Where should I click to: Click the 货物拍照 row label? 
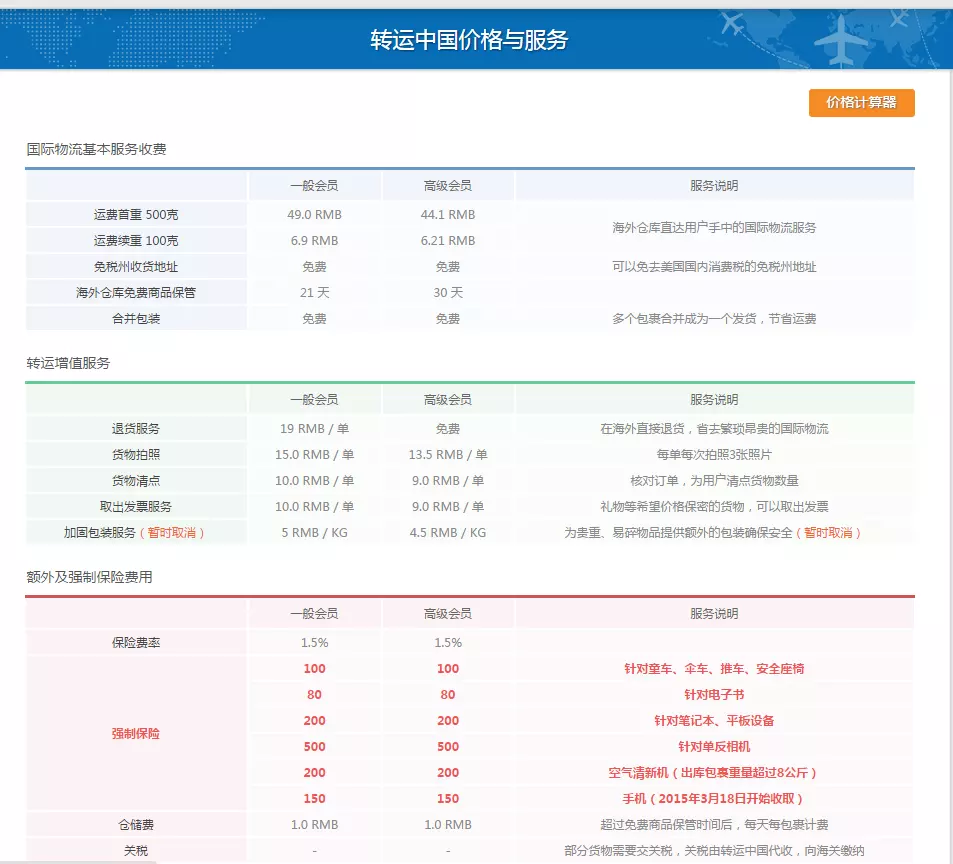[136, 455]
